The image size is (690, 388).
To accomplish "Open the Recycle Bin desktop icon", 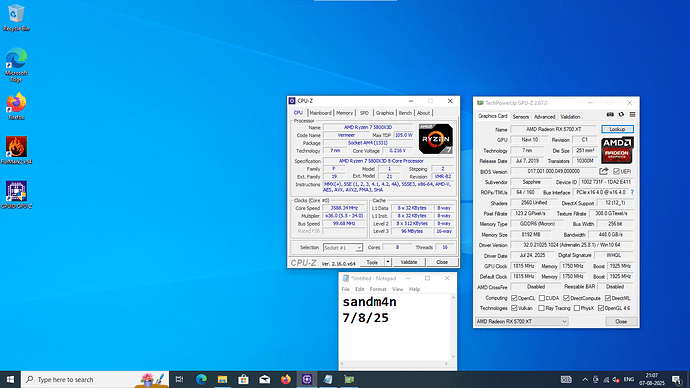I will (16, 18).
